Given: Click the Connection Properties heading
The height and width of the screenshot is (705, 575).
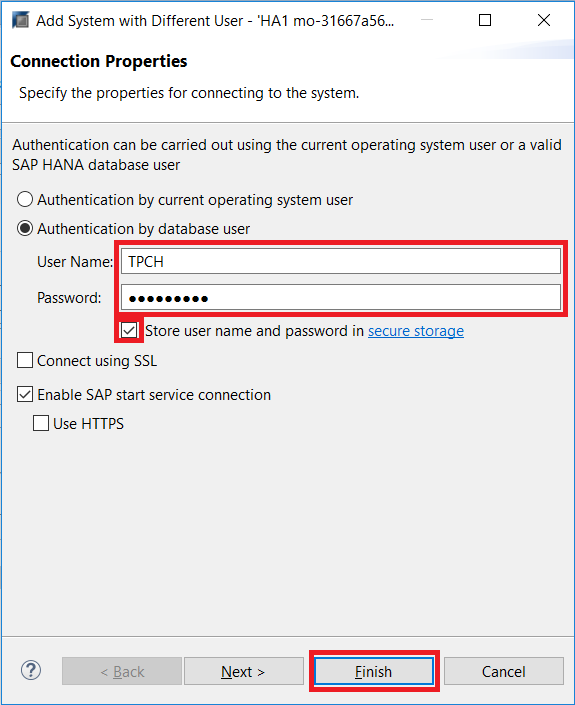Looking at the screenshot, I should [x=98, y=61].
